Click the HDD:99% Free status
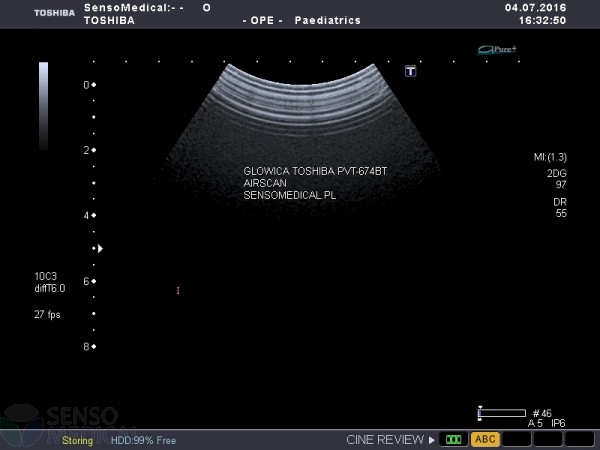Image resolution: width=600 pixels, height=450 pixels. (x=143, y=440)
